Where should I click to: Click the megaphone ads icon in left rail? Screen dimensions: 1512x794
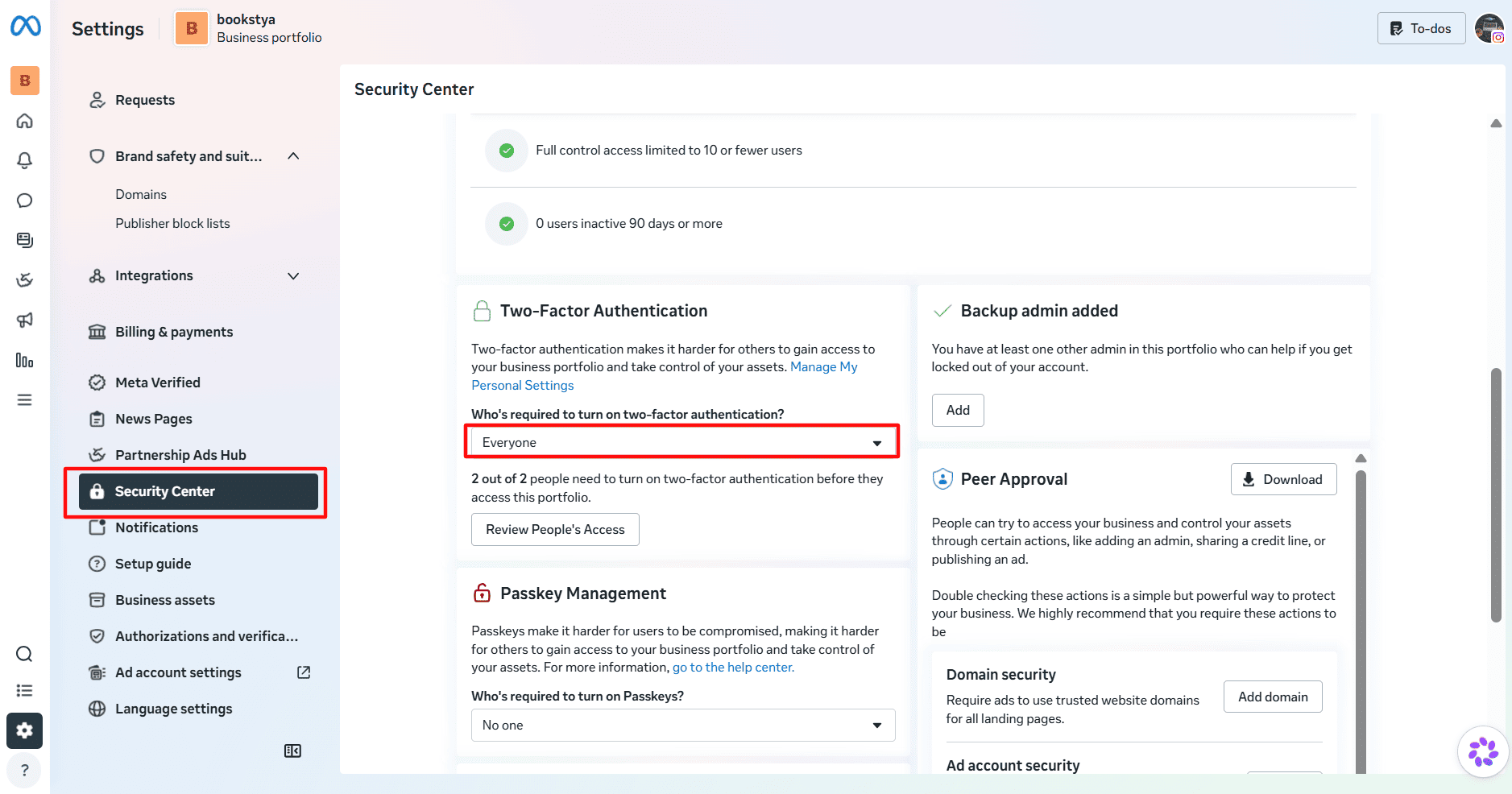25,320
